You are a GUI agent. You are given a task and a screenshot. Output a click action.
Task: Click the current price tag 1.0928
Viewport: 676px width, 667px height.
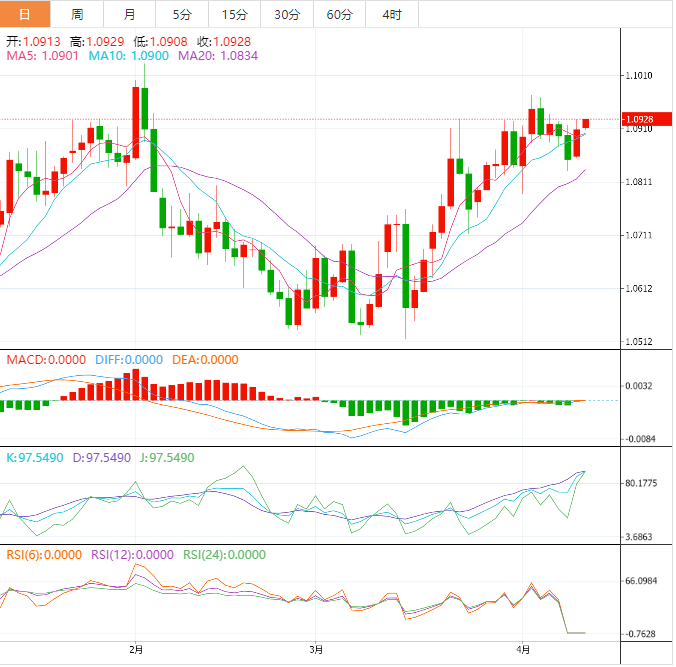[639, 119]
